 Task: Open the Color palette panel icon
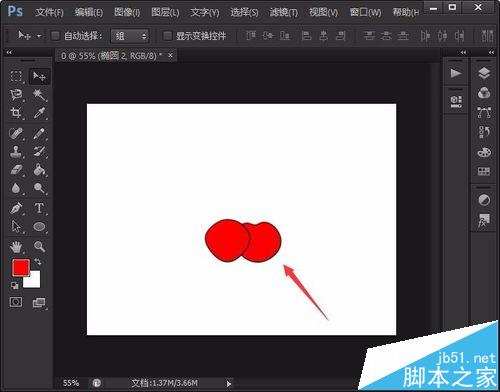[484, 152]
